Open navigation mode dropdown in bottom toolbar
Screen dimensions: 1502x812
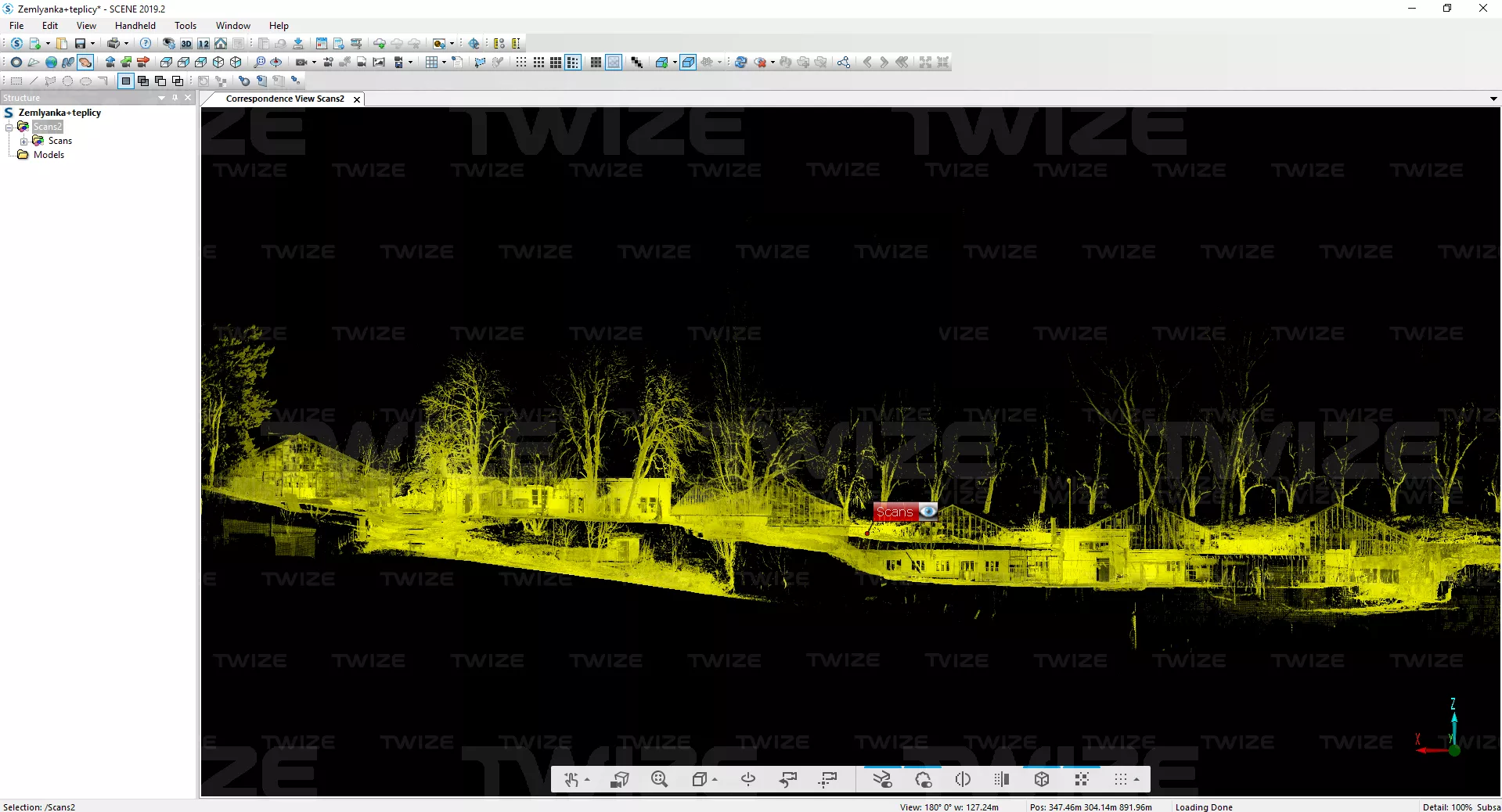(587, 780)
